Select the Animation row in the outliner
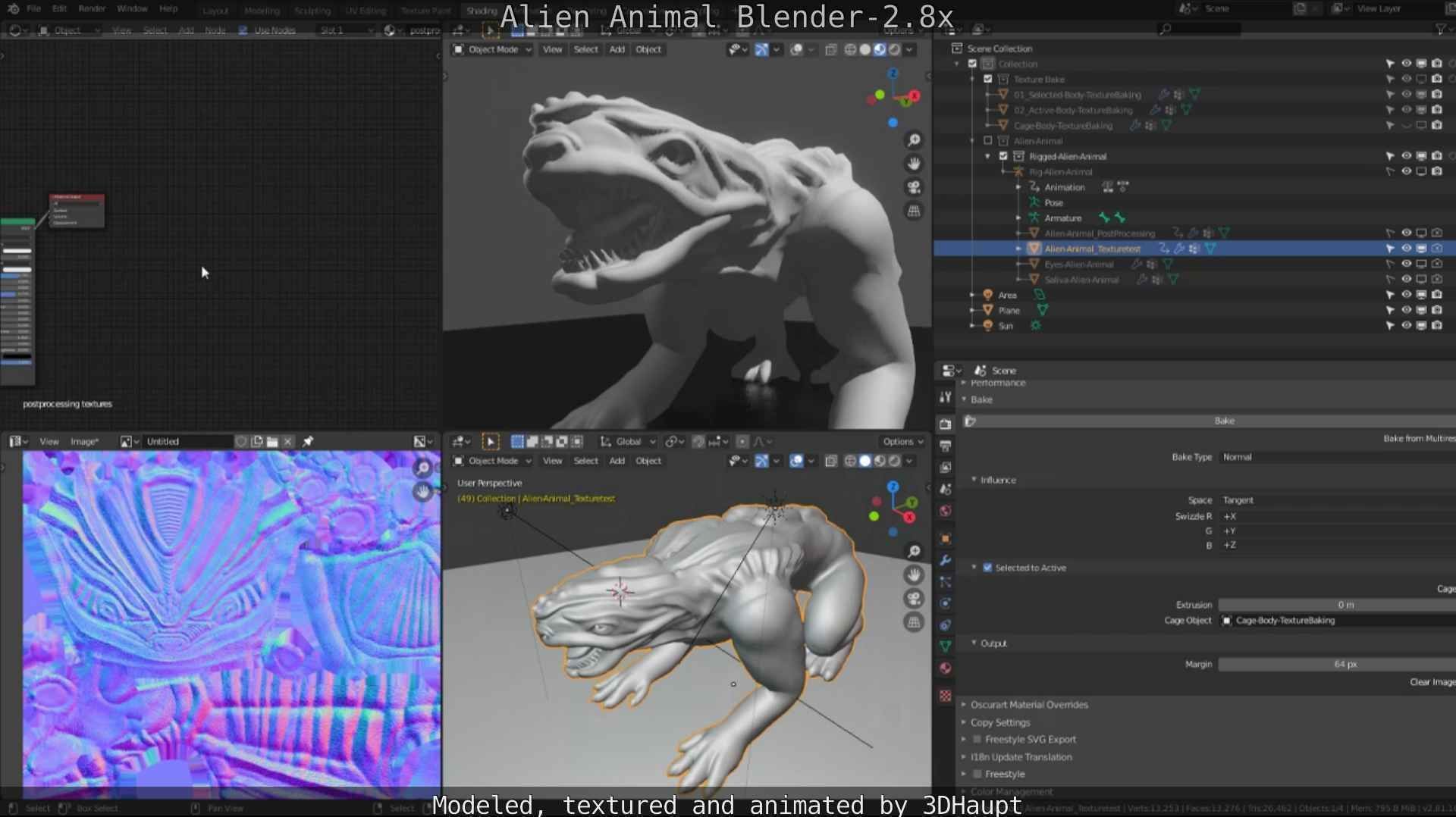This screenshot has height=817, width=1456. [1065, 187]
